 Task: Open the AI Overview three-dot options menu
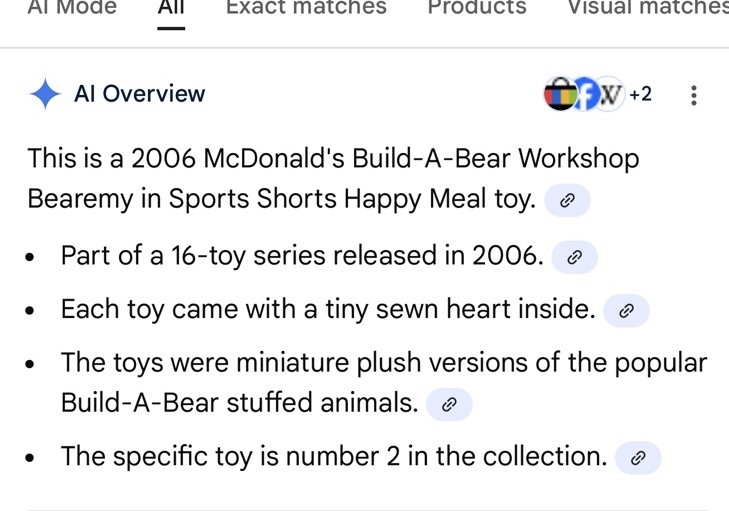(x=693, y=95)
